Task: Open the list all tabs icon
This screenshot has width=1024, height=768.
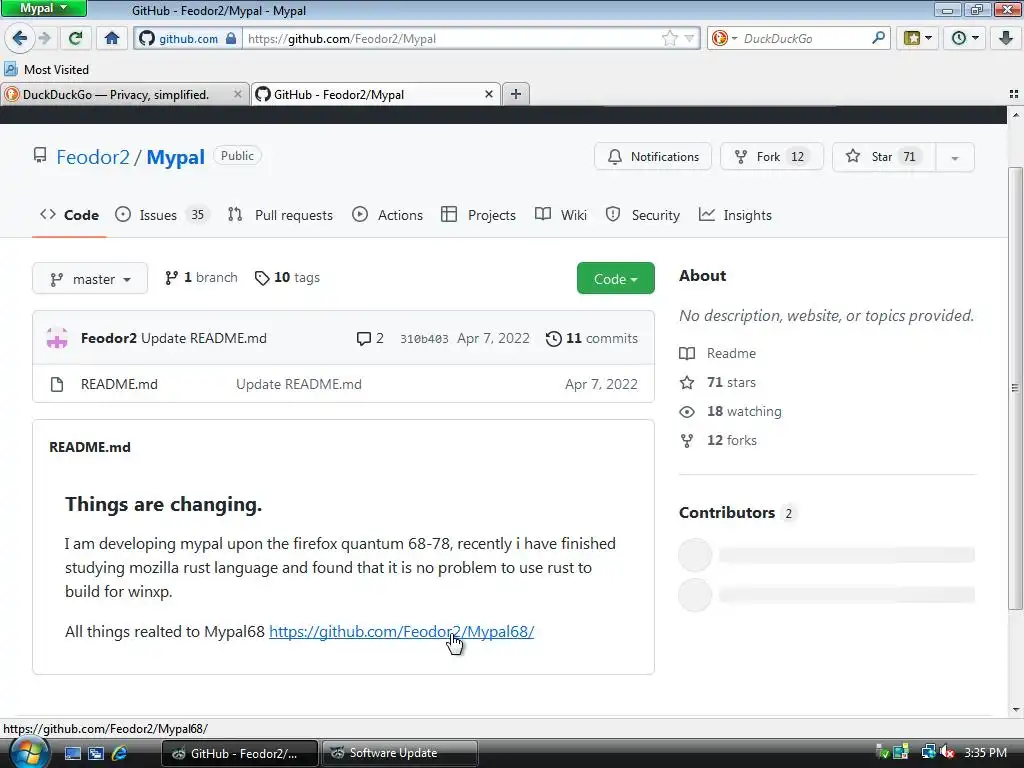Action: click(x=1014, y=94)
